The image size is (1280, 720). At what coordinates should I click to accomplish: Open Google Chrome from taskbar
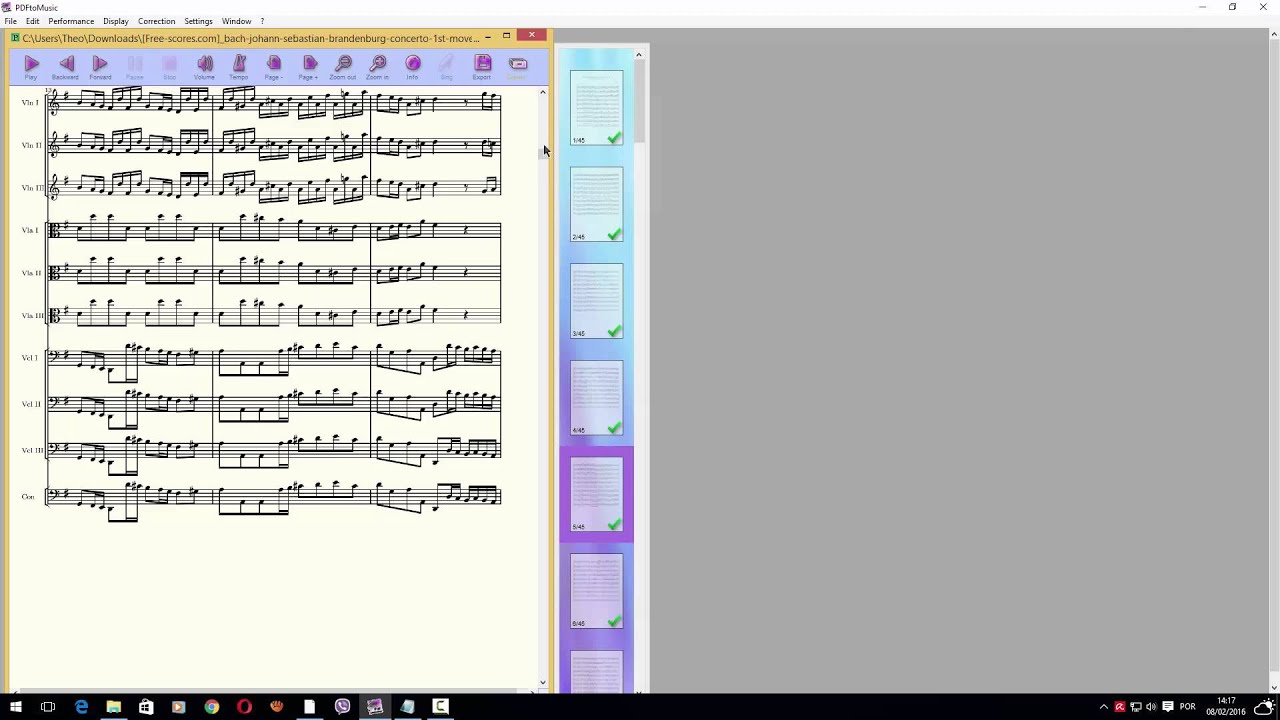coord(212,707)
